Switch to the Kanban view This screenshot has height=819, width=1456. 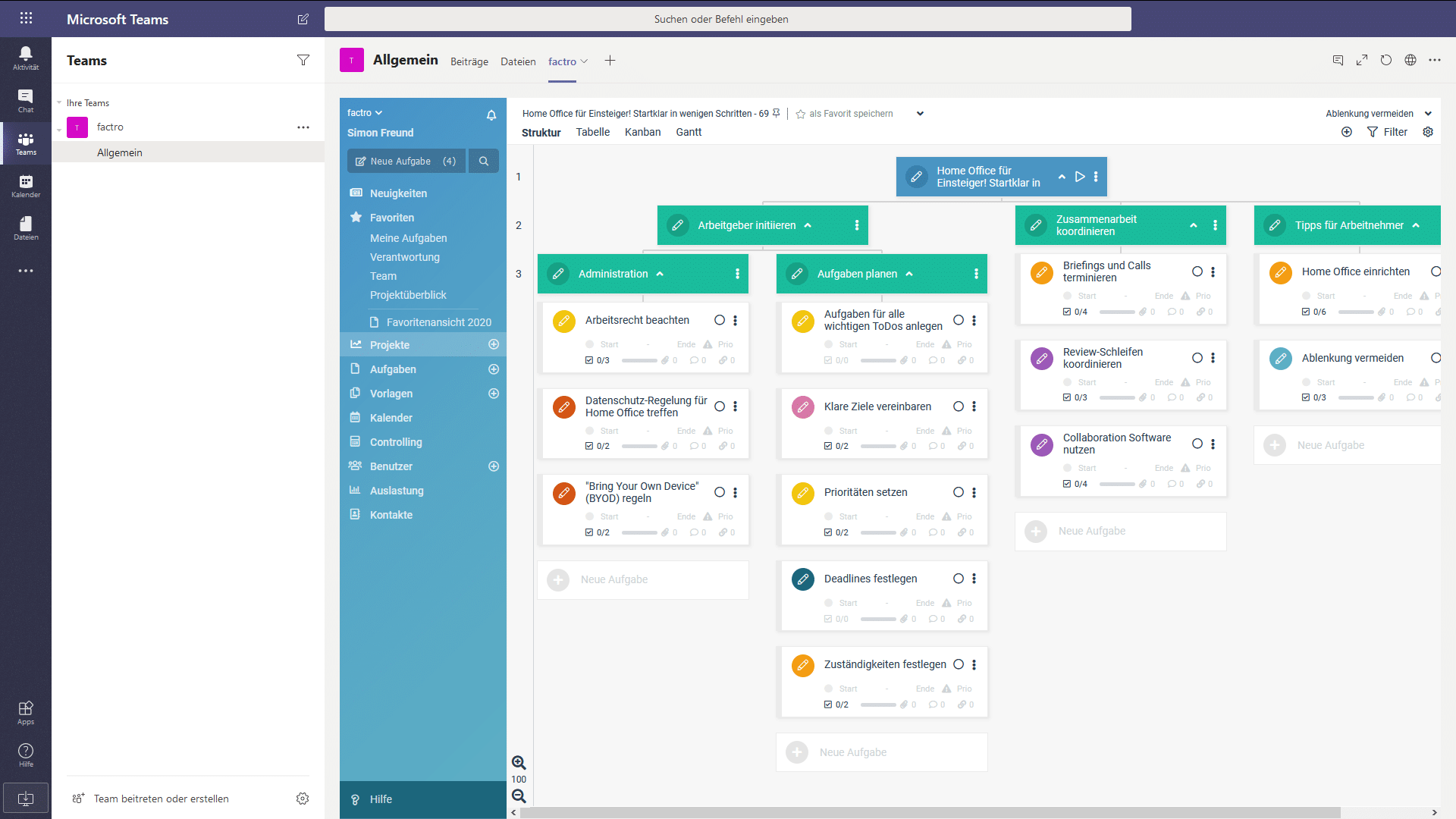click(642, 132)
